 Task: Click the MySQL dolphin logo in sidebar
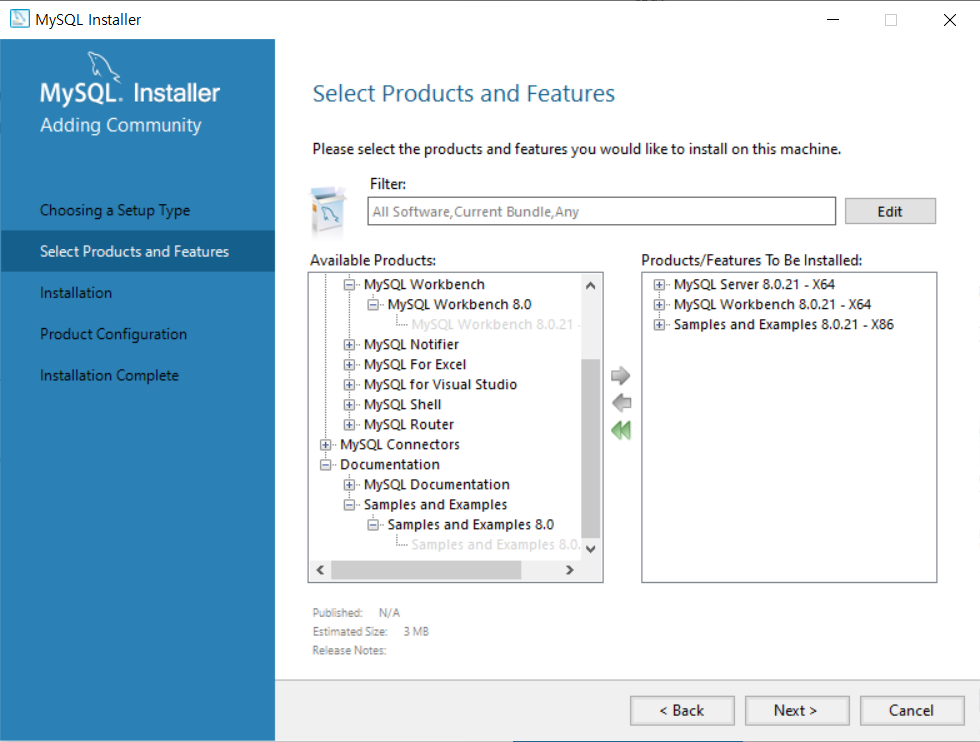tap(103, 66)
